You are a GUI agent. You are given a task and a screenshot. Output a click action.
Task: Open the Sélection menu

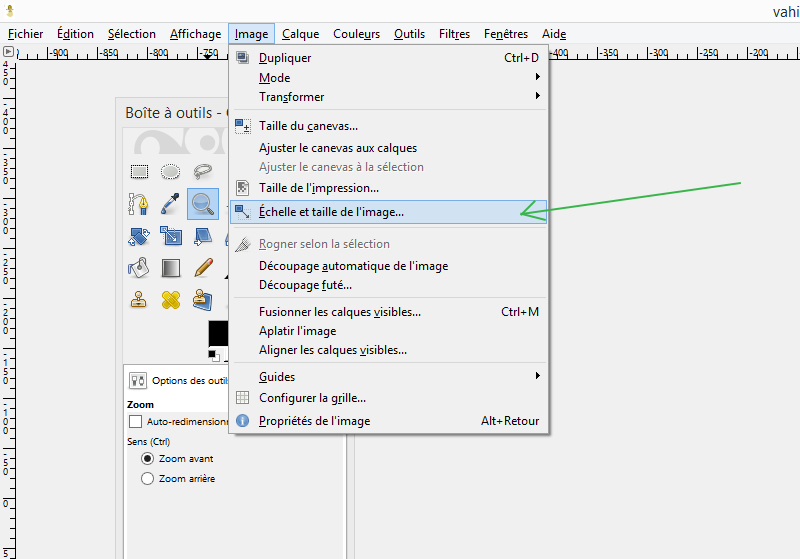pos(132,34)
